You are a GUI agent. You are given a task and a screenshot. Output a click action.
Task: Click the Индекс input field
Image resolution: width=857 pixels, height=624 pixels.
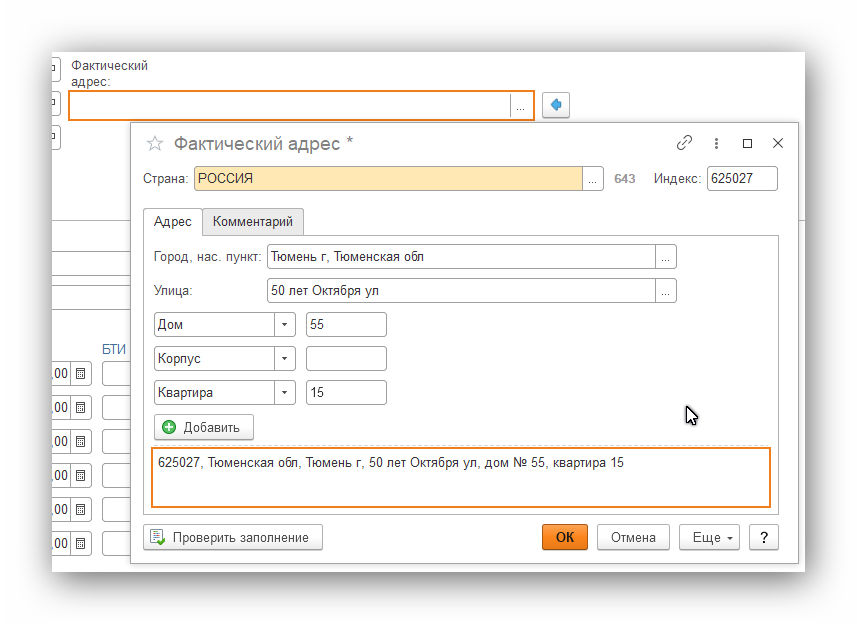pyautogui.click(x=742, y=179)
